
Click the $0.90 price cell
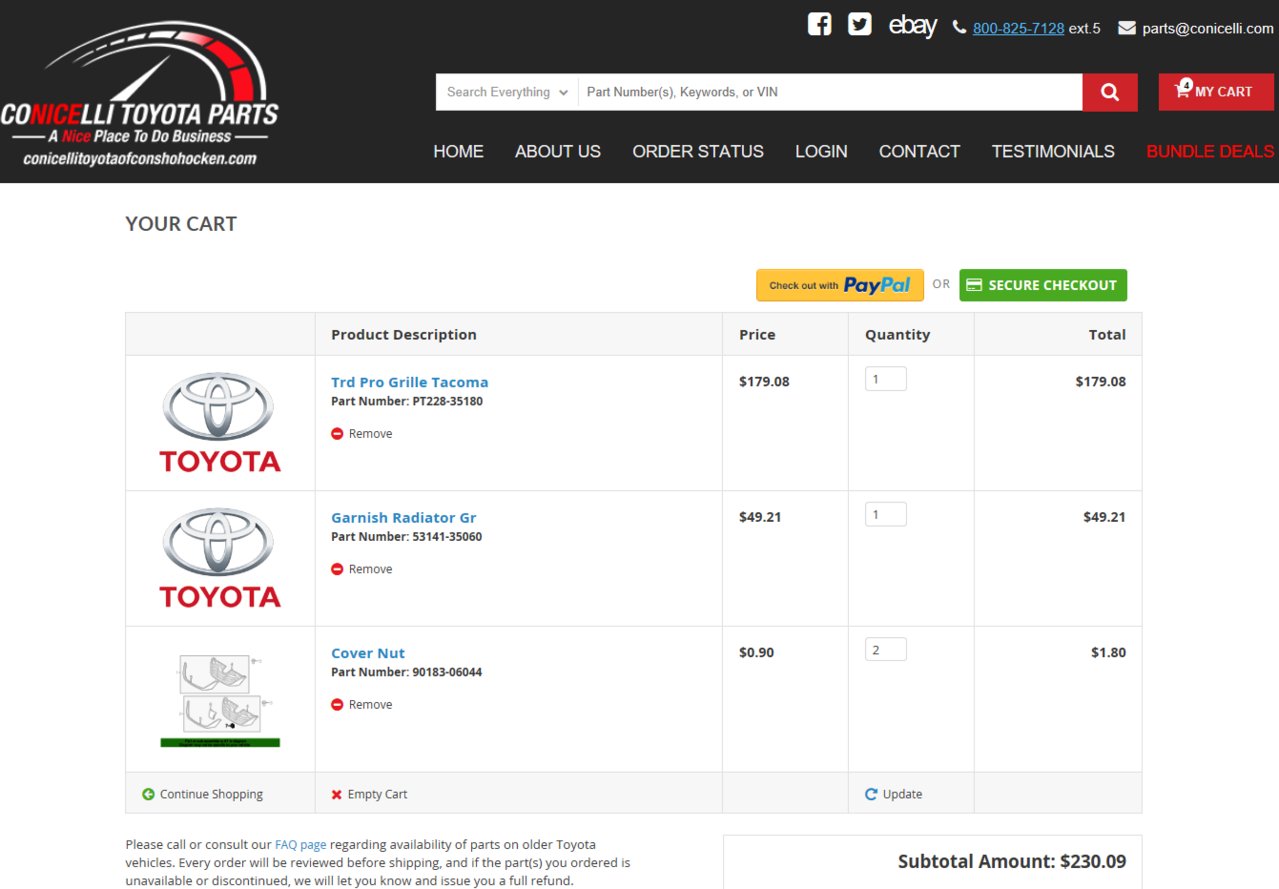[756, 652]
